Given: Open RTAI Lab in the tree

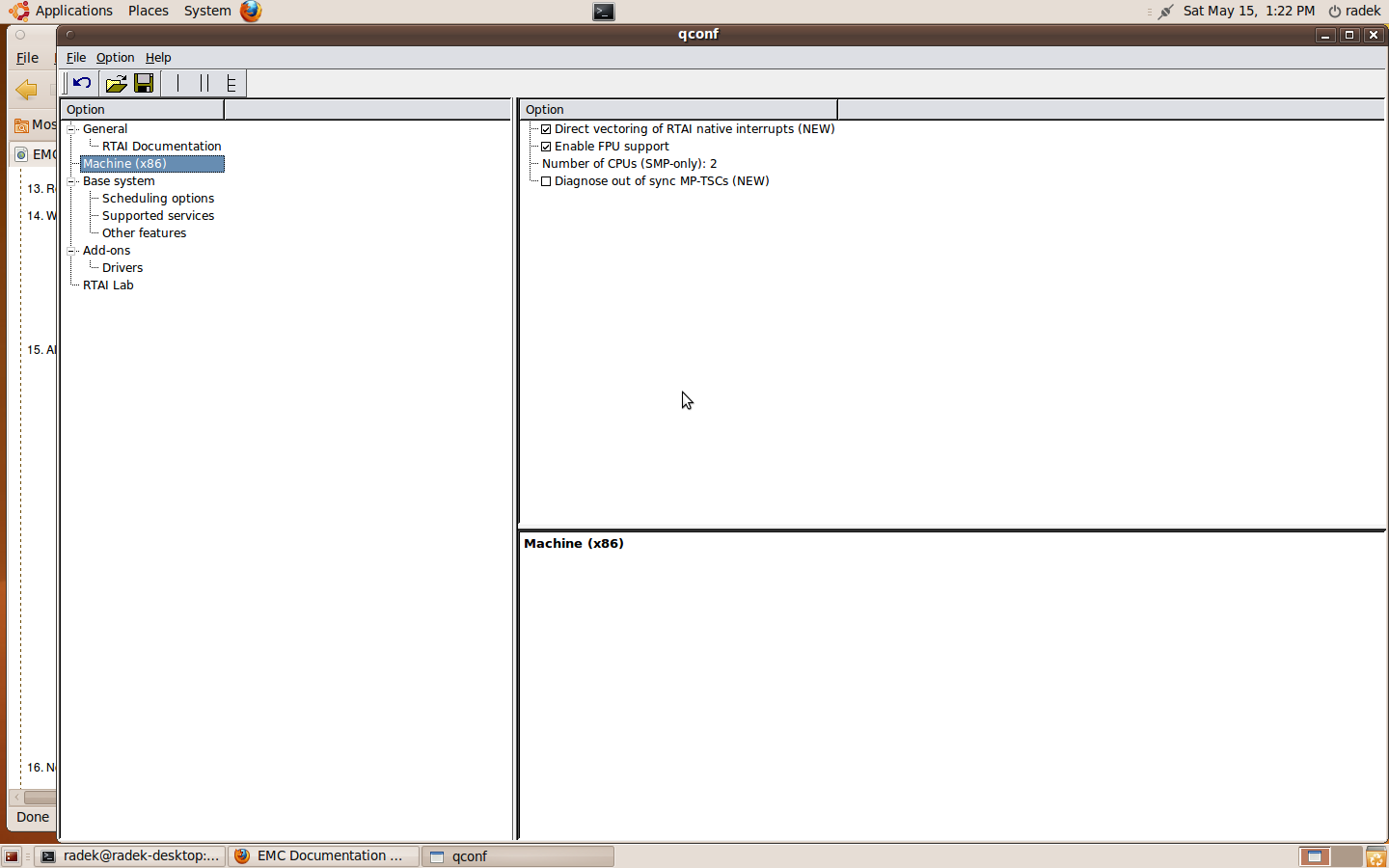Looking at the screenshot, I should click(108, 285).
